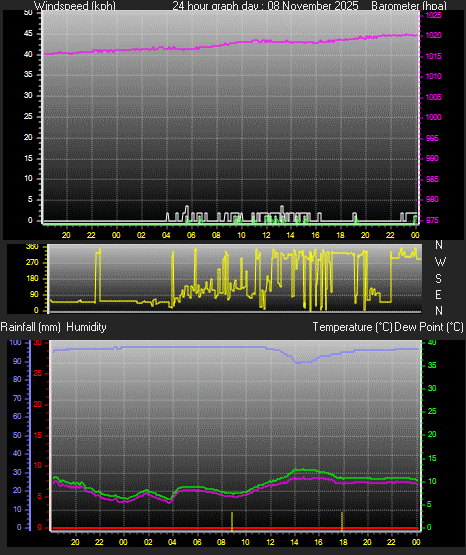Click the green 15 temperature axis value
466x555 pixels.
pyautogui.click(x=432, y=458)
